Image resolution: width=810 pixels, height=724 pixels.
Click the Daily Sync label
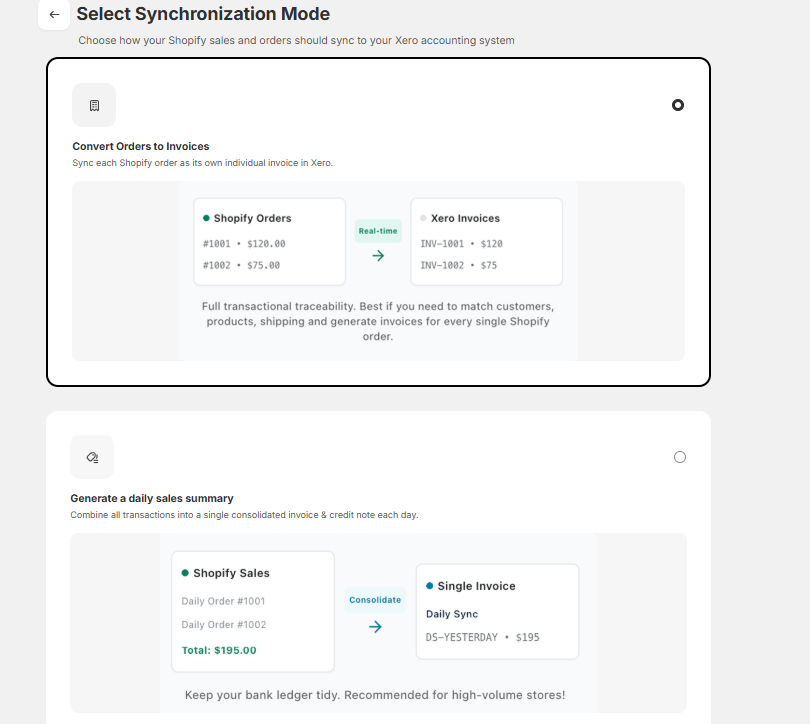click(x=452, y=614)
